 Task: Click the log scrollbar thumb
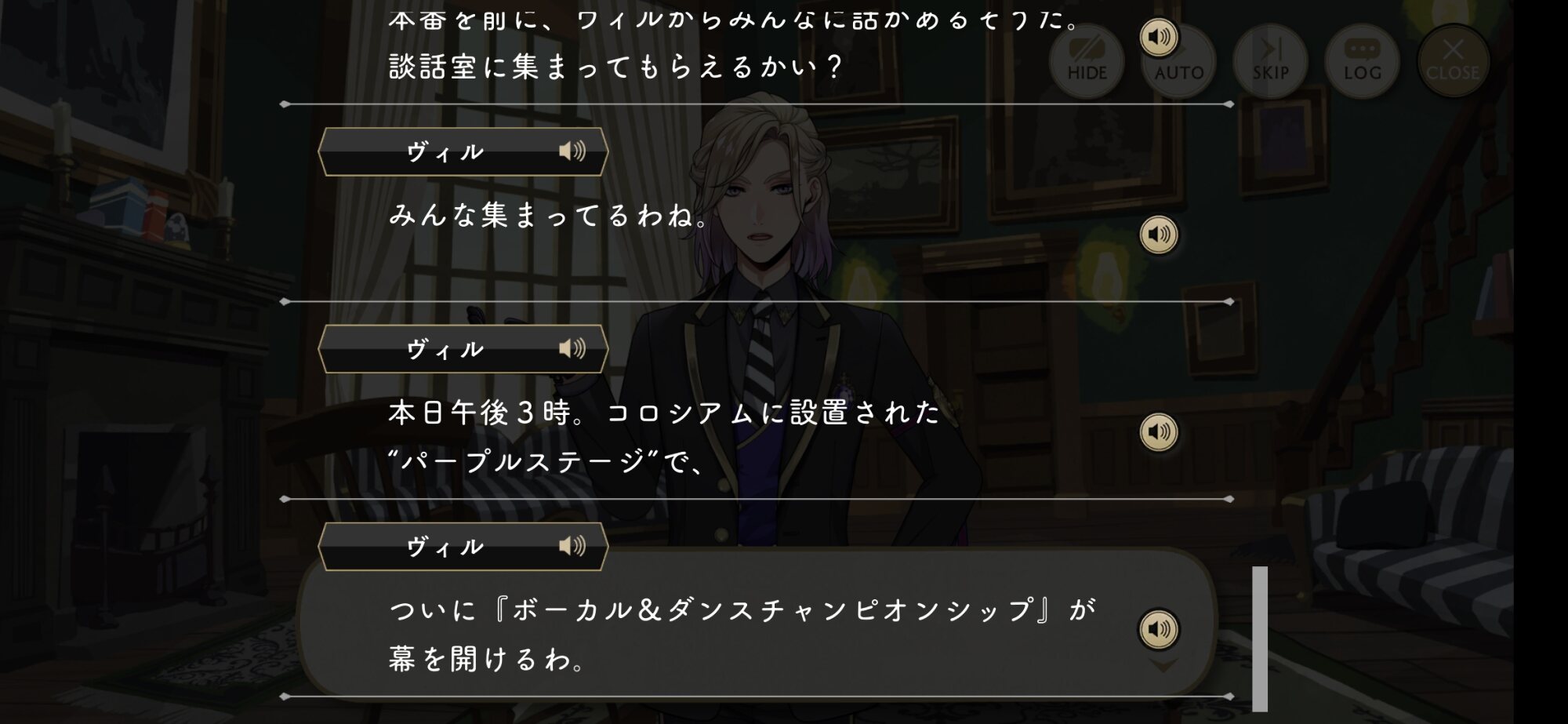(1260, 639)
